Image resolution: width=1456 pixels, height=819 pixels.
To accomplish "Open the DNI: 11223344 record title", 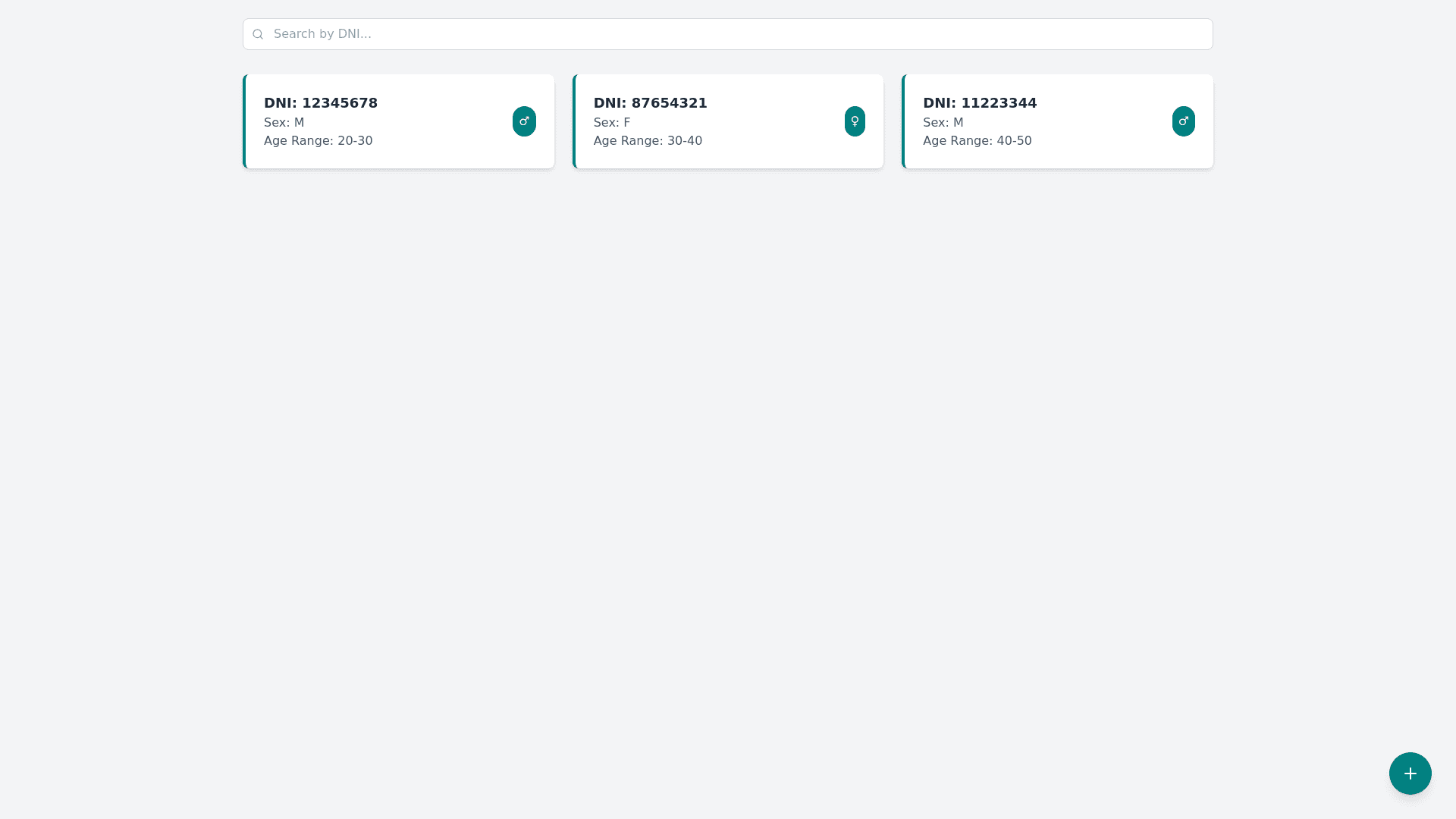I will [x=979, y=103].
